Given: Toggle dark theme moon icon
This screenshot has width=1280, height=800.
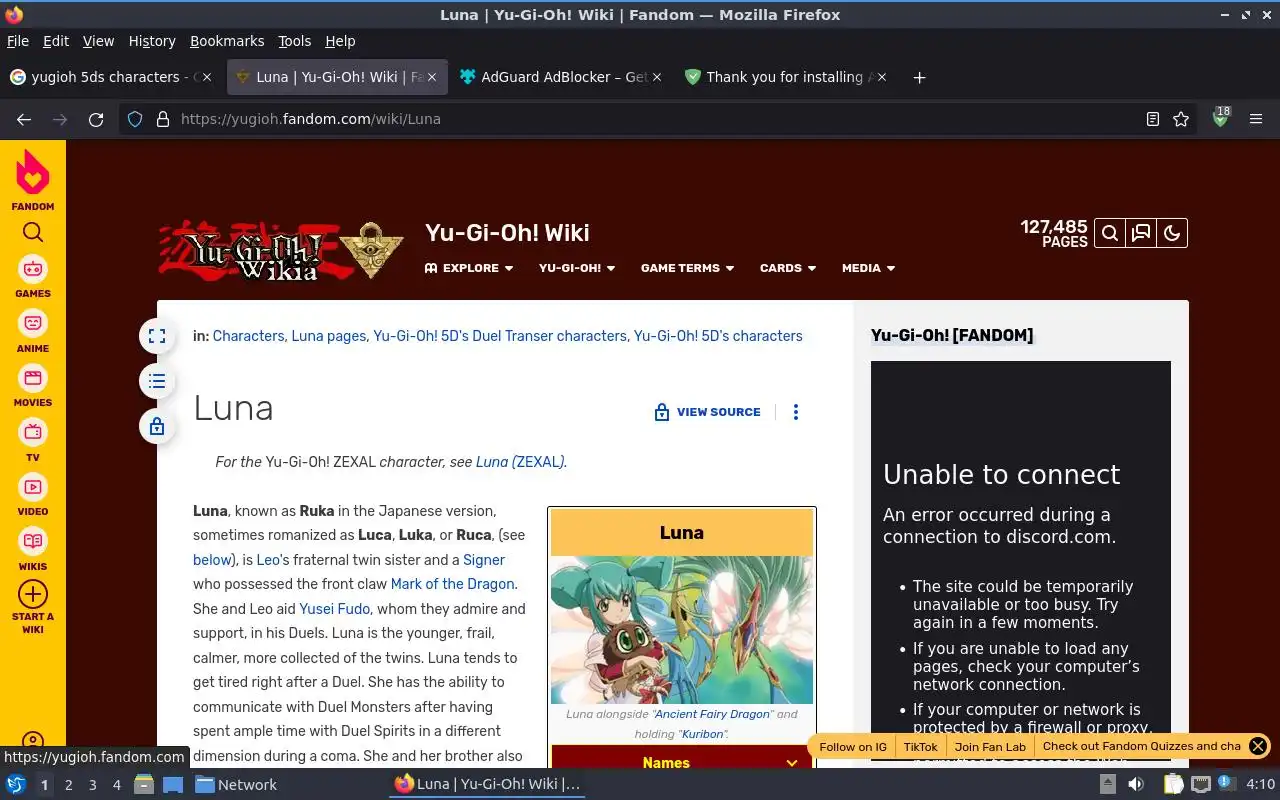Looking at the screenshot, I should [1172, 233].
